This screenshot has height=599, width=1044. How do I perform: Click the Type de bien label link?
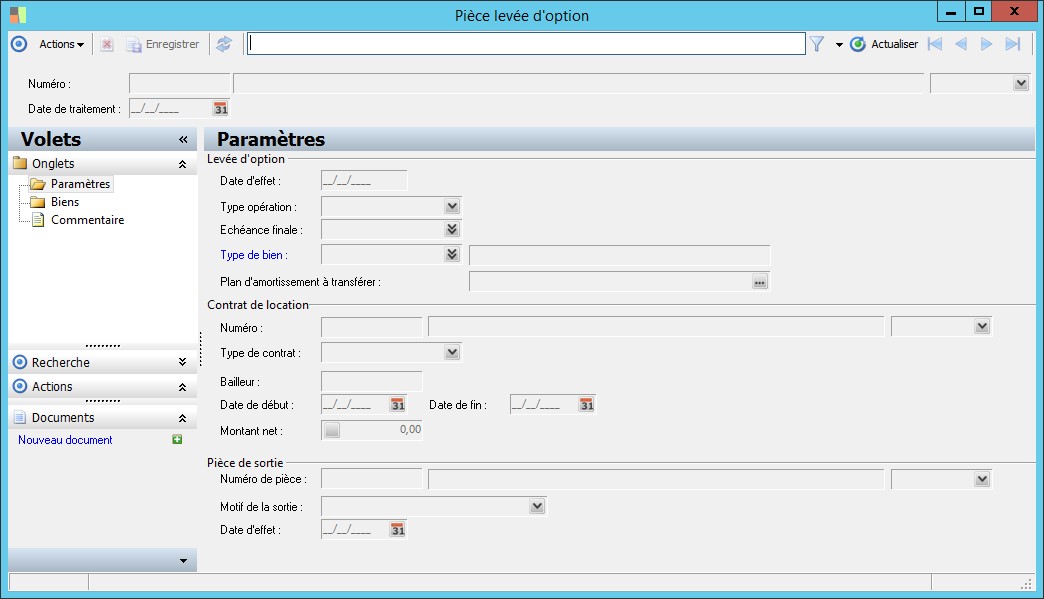(x=254, y=255)
